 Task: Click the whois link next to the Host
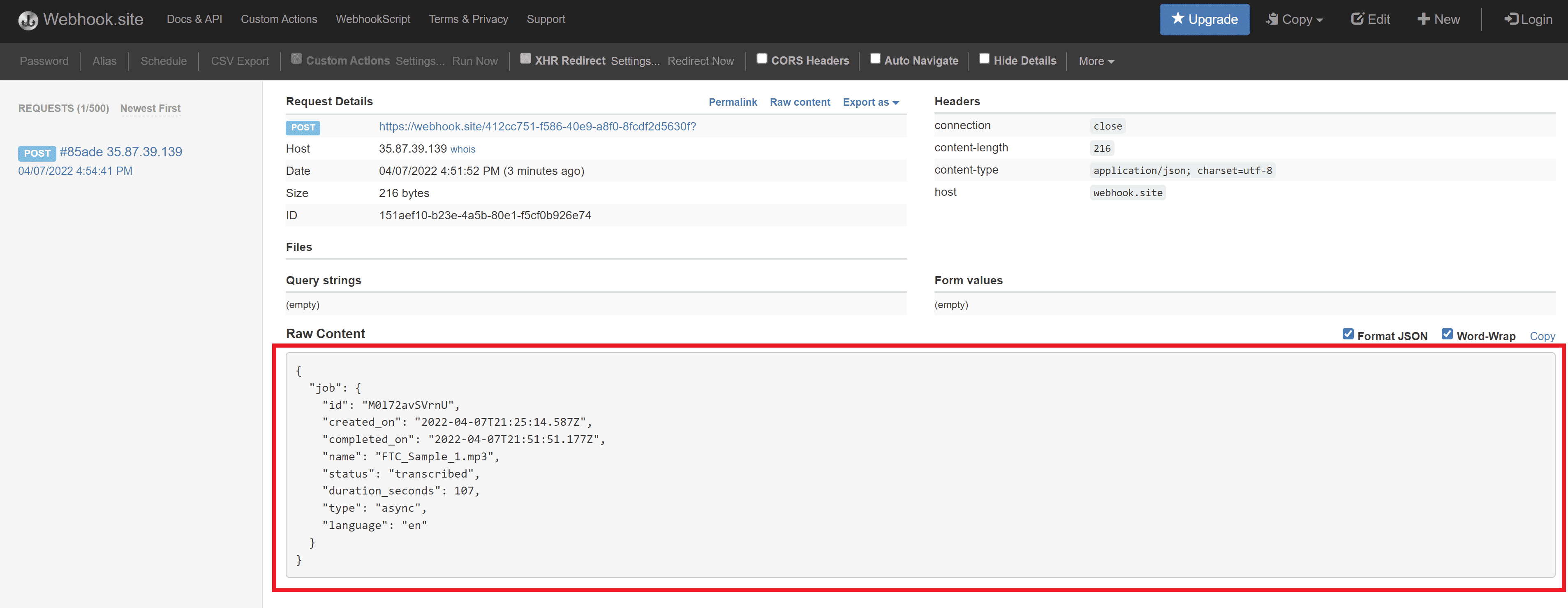coord(462,149)
